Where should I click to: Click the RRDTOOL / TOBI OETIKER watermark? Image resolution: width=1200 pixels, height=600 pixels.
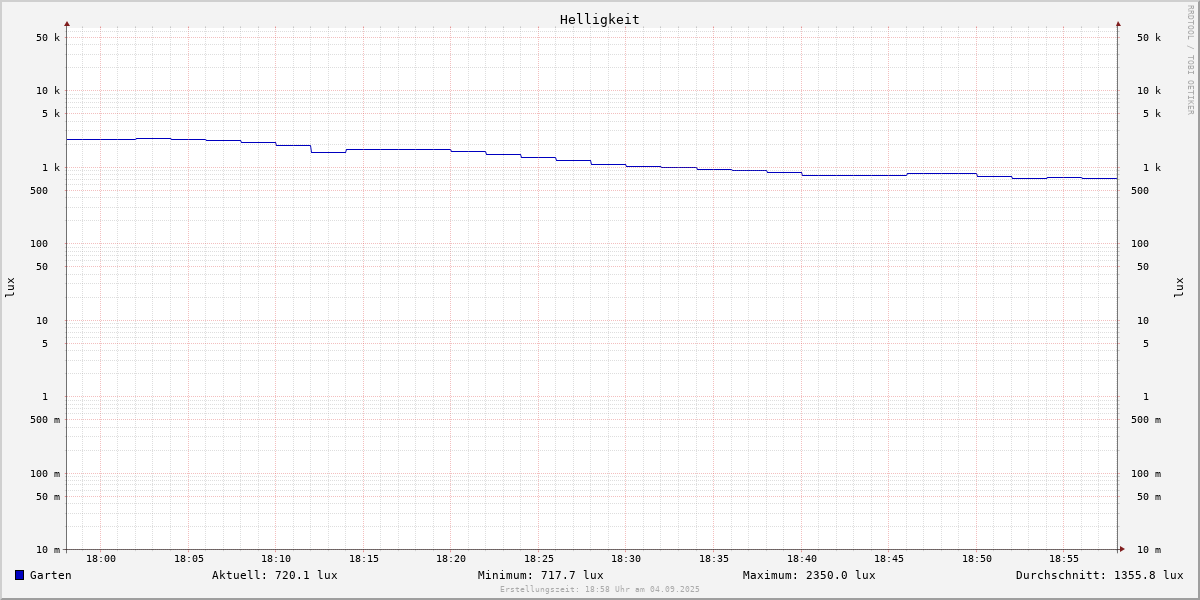tap(1190, 60)
